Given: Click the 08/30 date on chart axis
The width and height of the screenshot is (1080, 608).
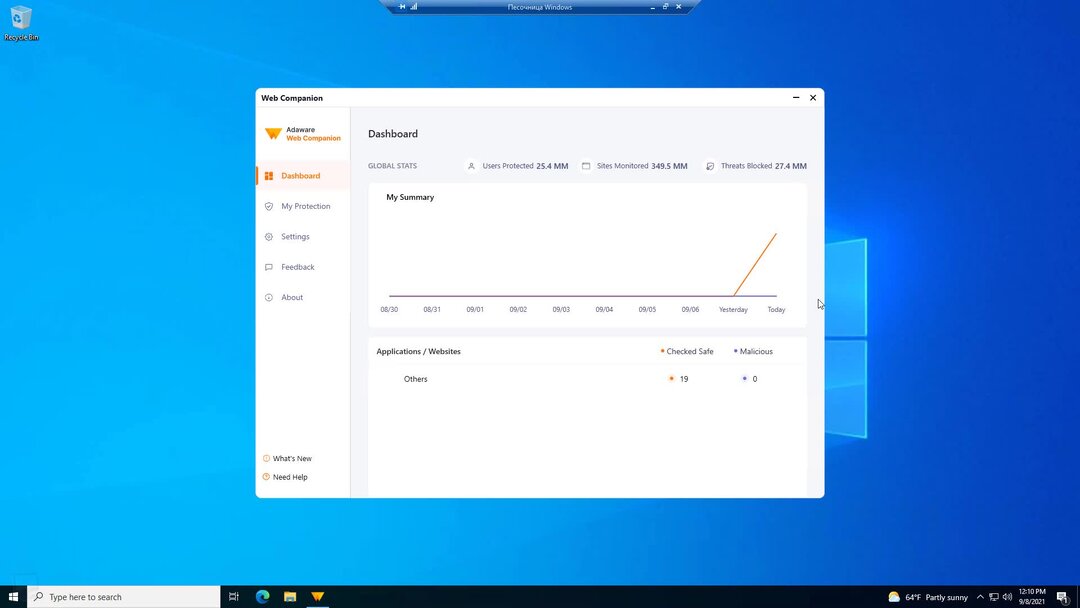Looking at the screenshot, I should click(x=389, y=310).
